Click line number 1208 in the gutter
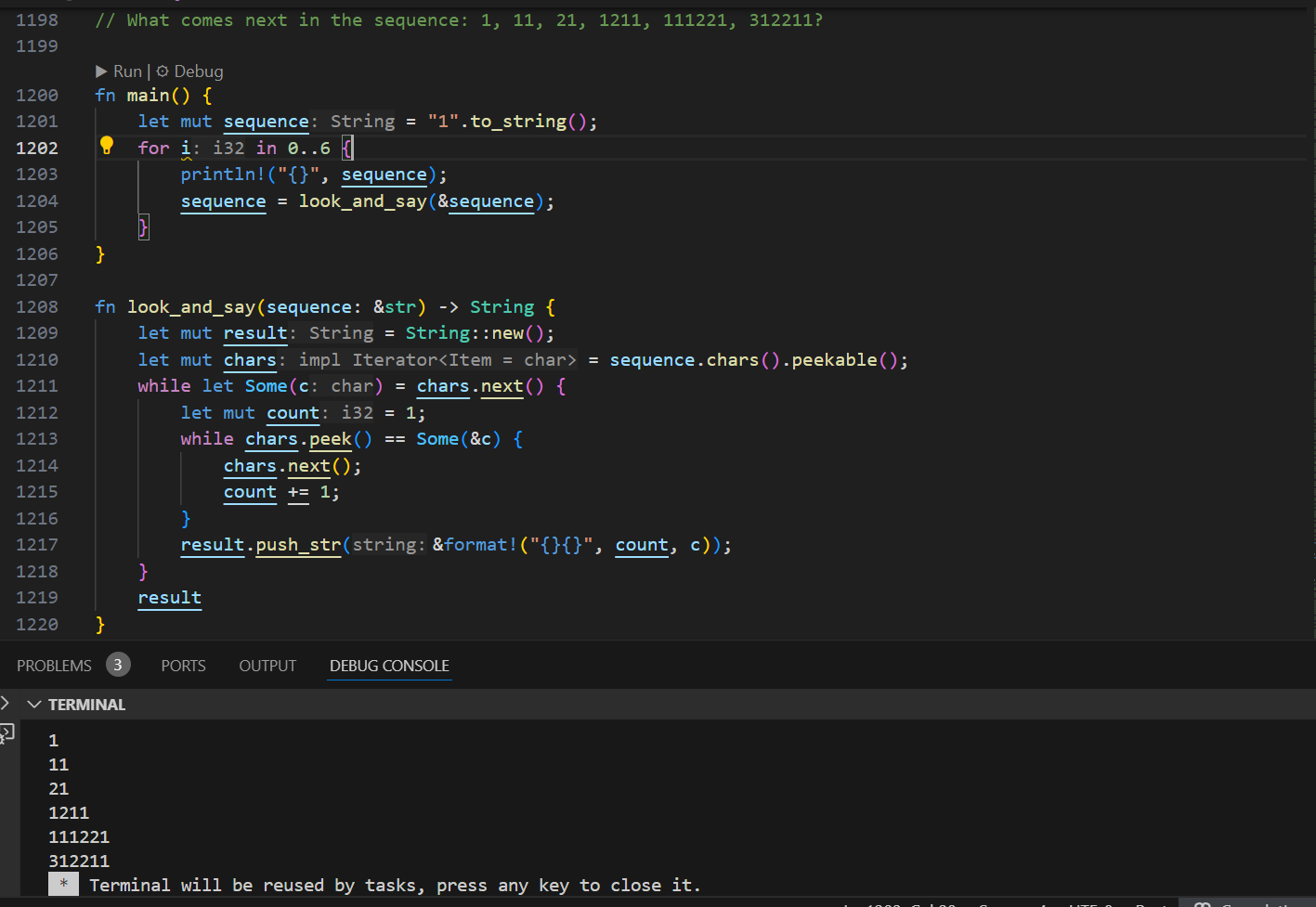 [37, 307]
